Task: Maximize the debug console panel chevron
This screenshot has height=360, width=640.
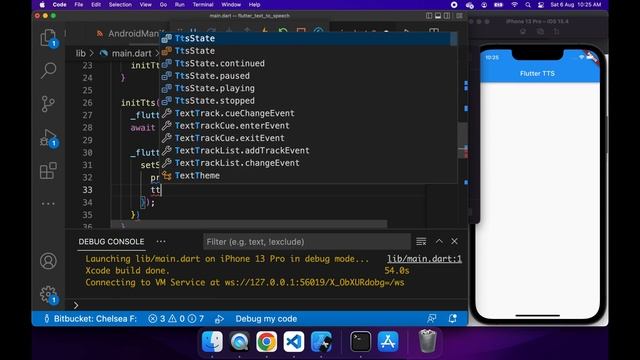Action: (439, 241)
